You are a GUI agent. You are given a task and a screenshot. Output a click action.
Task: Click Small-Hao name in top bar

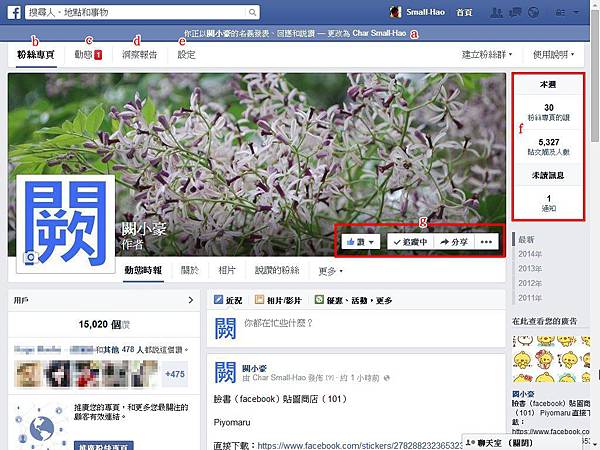(426, 12)
